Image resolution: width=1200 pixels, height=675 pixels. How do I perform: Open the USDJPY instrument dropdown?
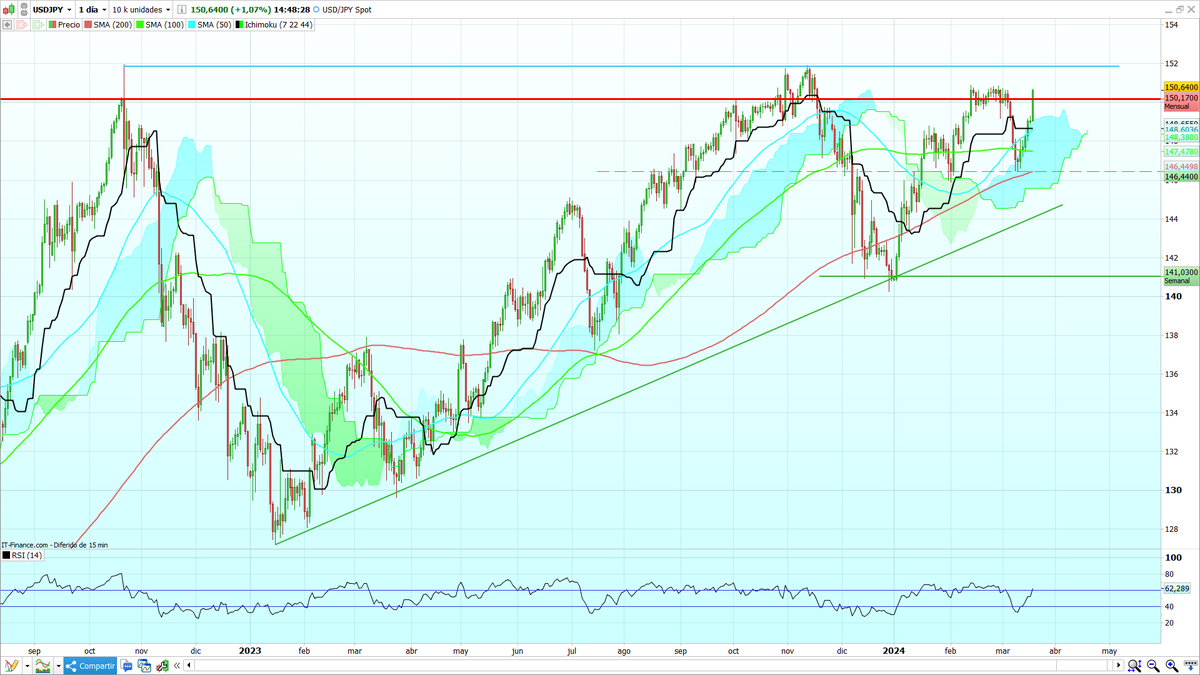click(x=53, y=9)
